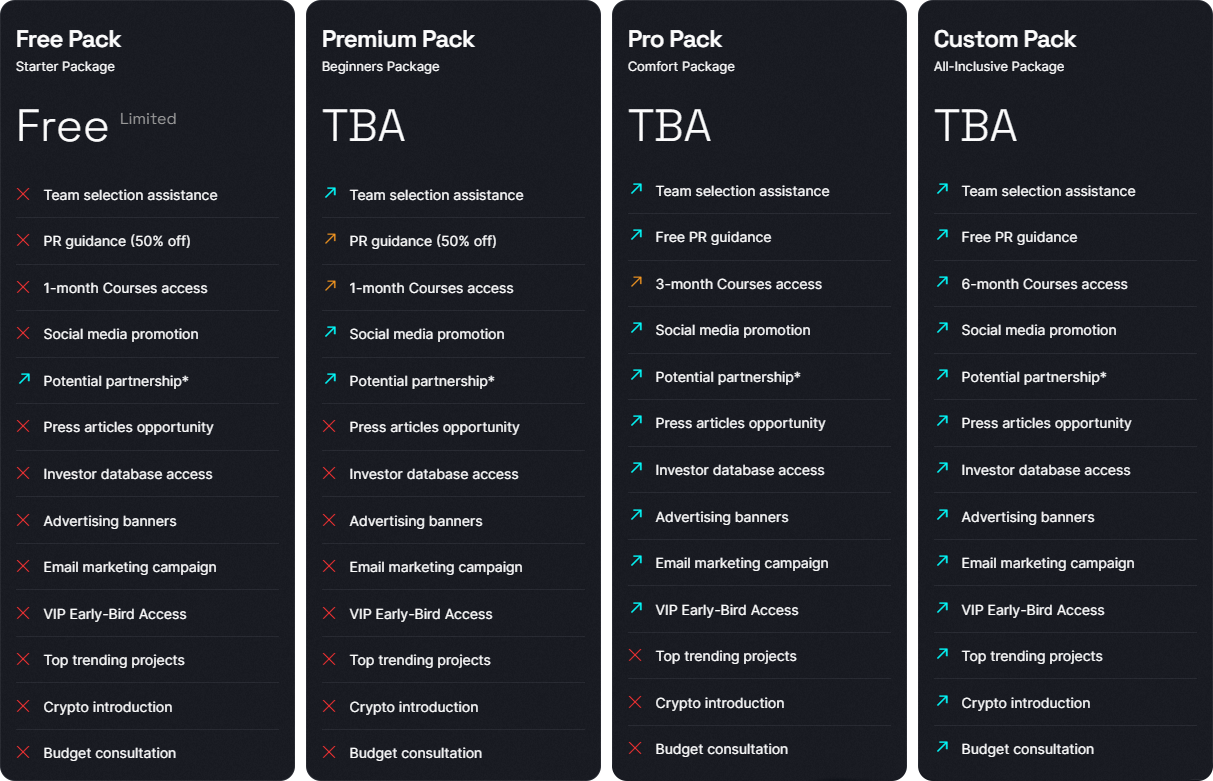Open the Pro Pack heading
Screen dimensions: 1213x781
[675, 39]
